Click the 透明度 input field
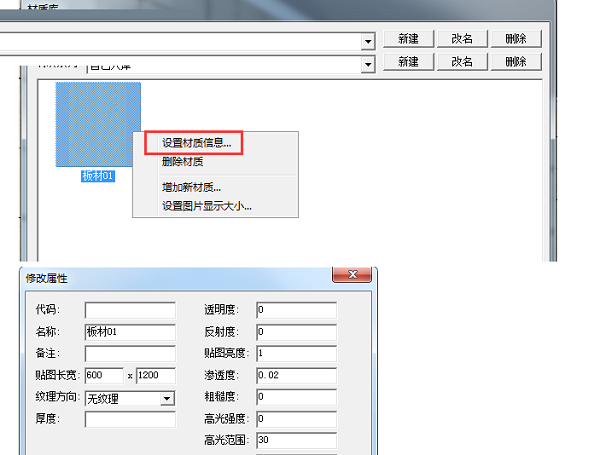 coord(297,310)
